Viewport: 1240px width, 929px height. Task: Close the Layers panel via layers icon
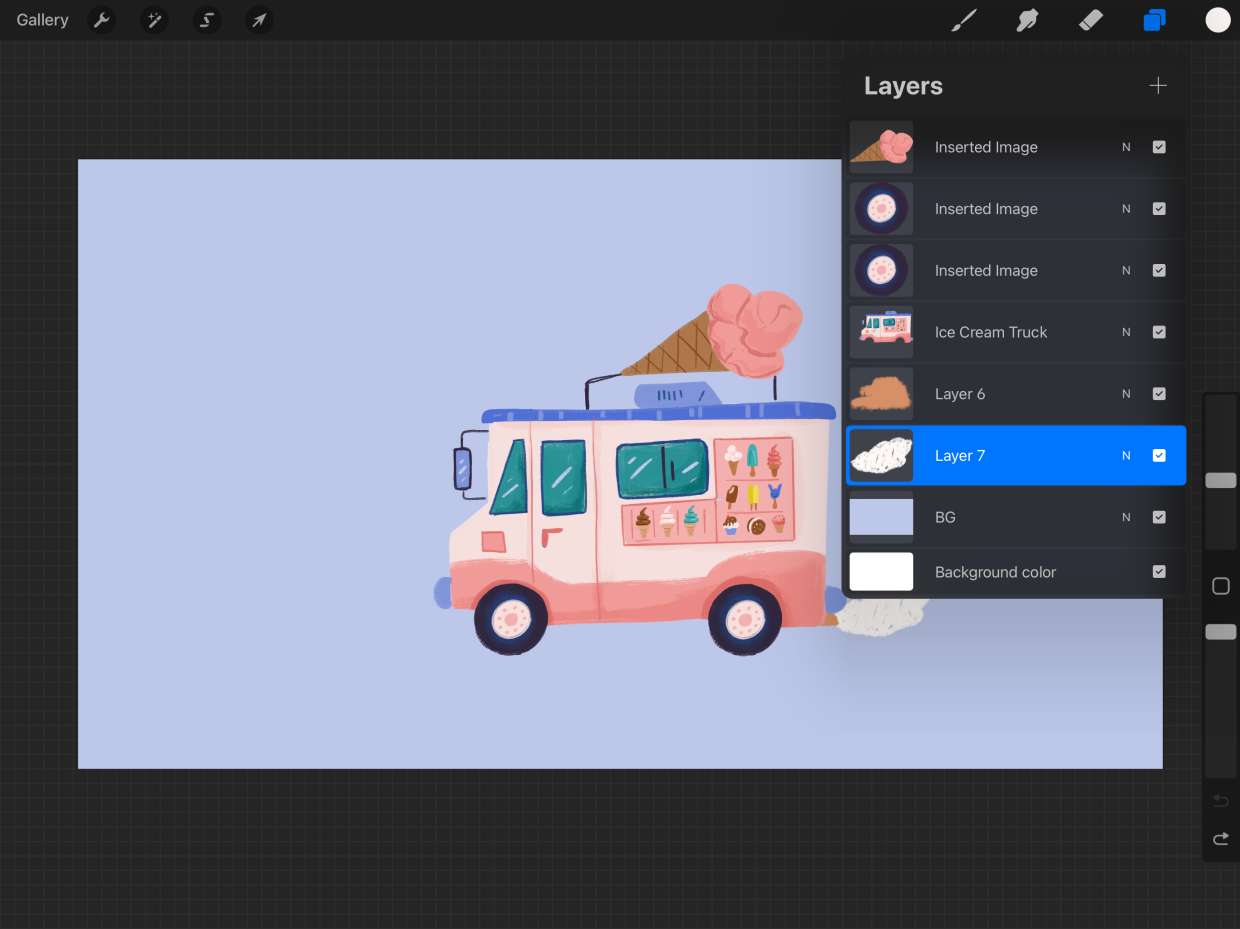[1154, 20]
